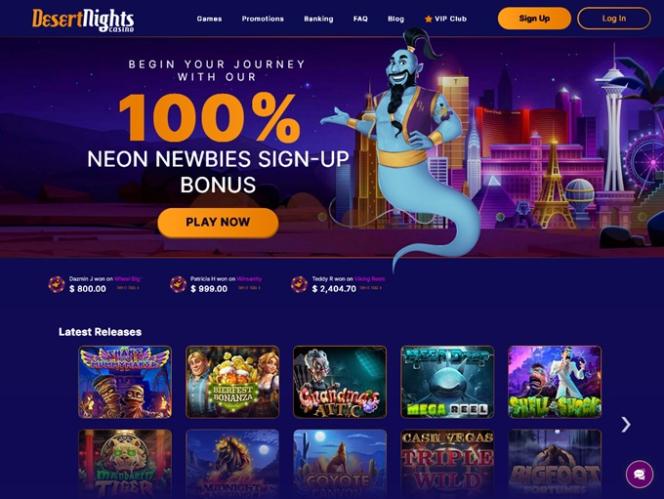Click the orange Sign Up button
The height and width of the screenshot is (499, 664).
(534, 18)
